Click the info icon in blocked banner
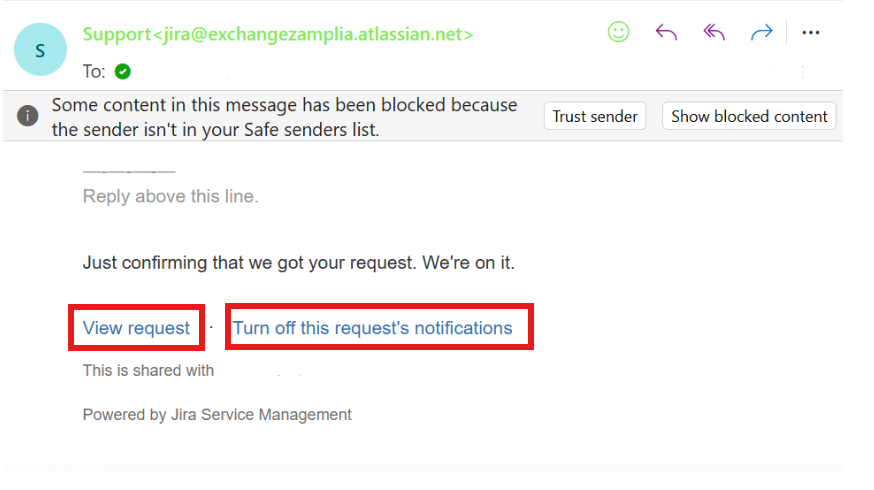 pos(28,116)
